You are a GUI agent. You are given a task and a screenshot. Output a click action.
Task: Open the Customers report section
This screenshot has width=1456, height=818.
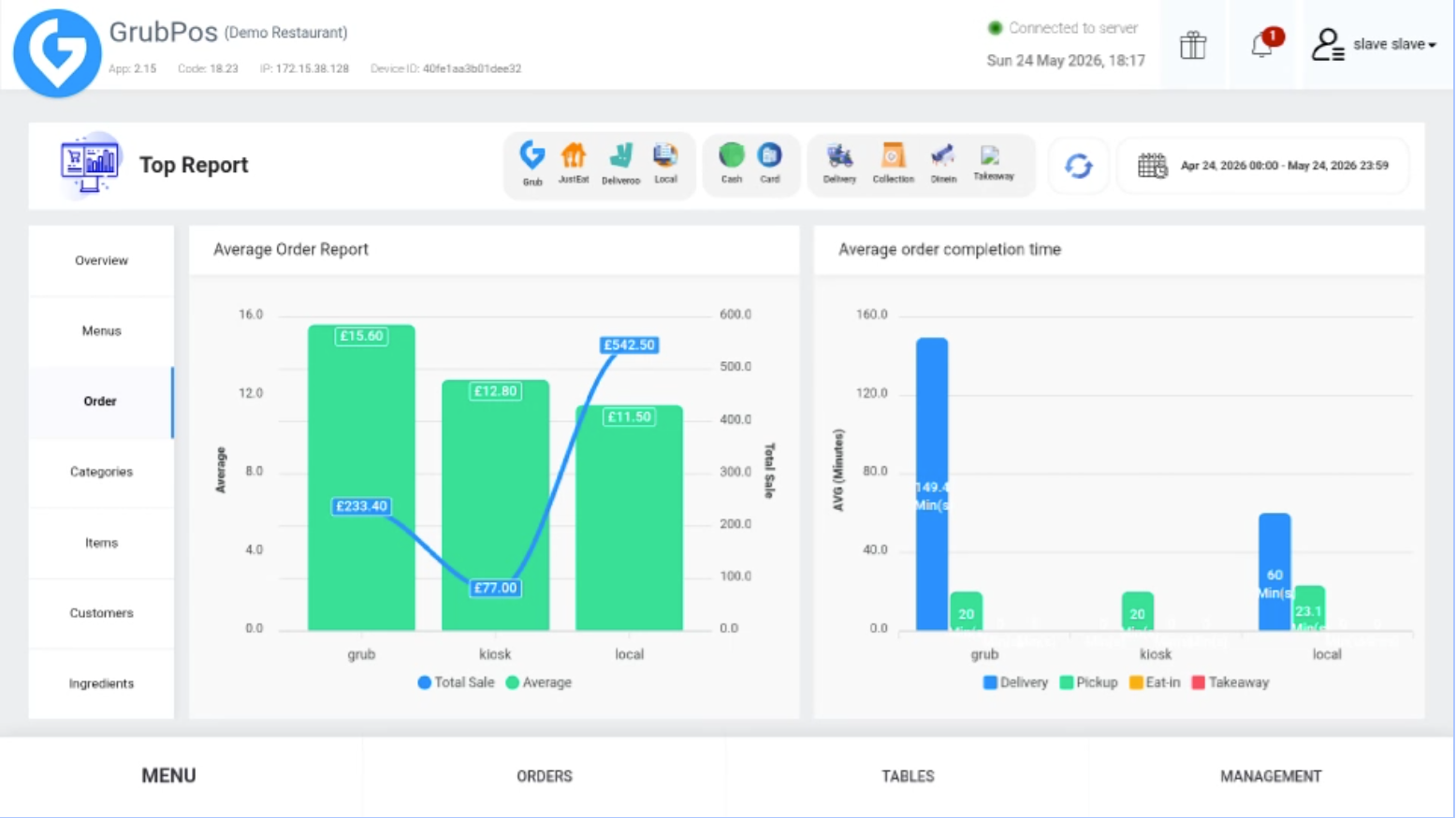pos(101,613)
